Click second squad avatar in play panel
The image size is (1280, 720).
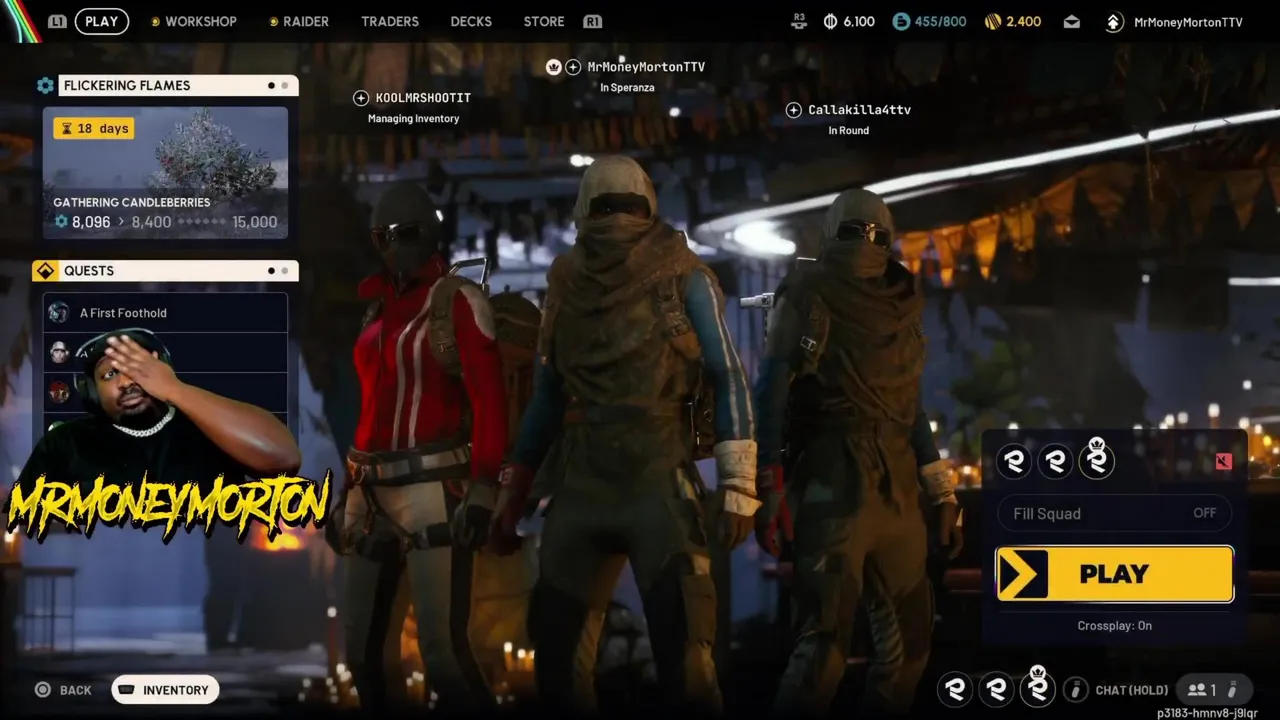[x=1055, y=461]
